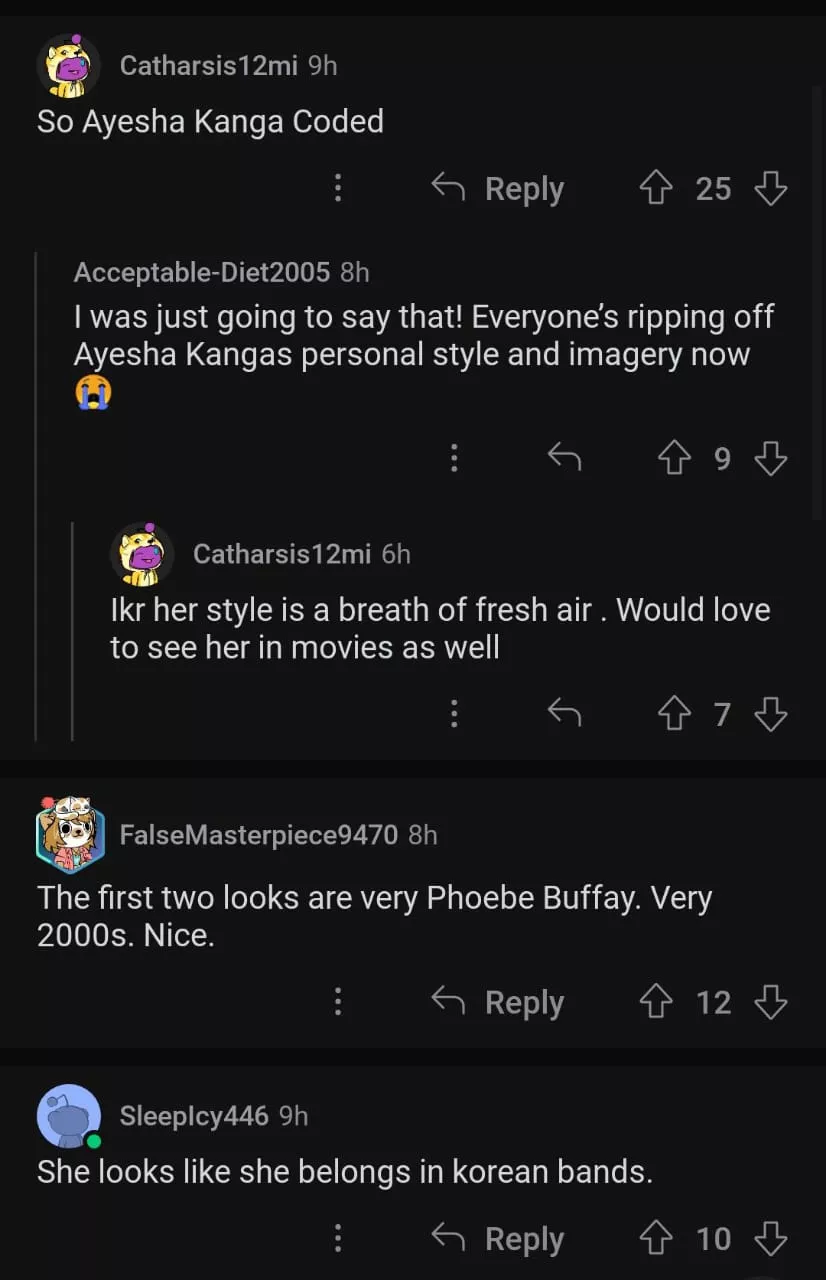Open Acceptable-Diet2005's user profile
Screen dimensions: 826x1280
[x=201, y=271]
